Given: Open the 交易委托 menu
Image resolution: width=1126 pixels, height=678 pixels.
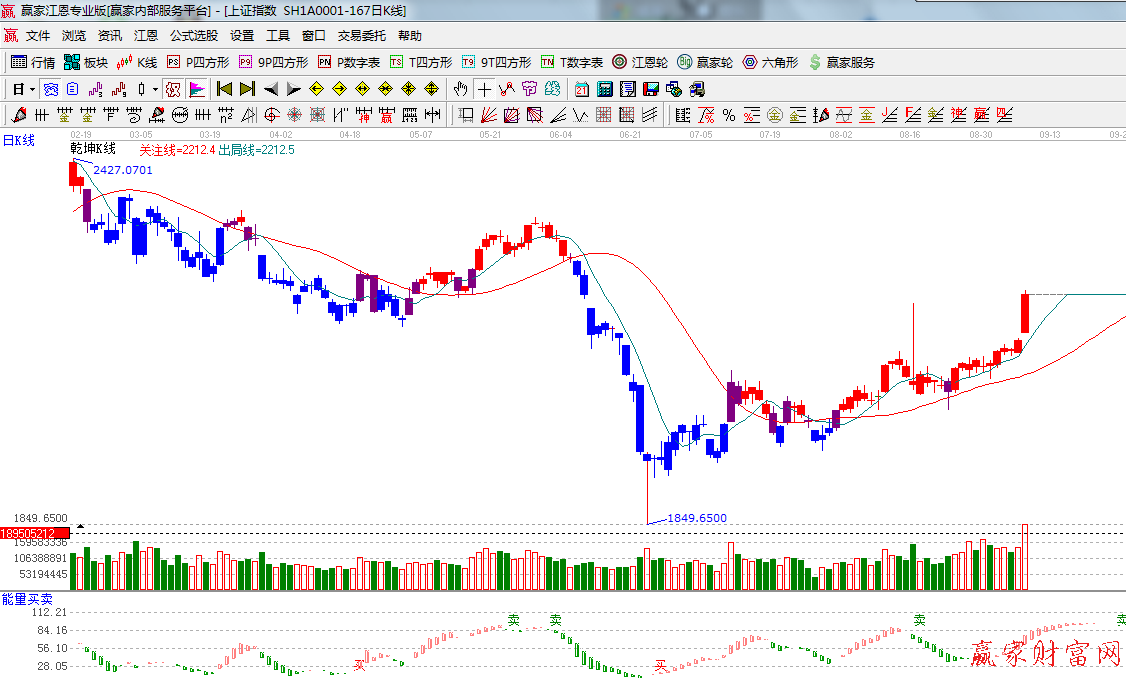Looking at the screenshot, I should coord(361,36).
